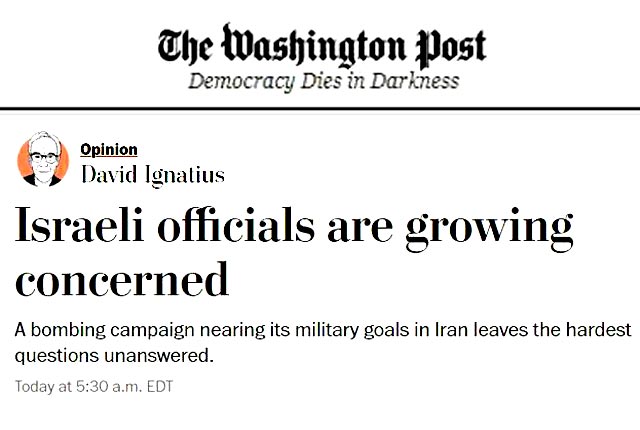Viewport: 640px width, 430px height.
Task: Click the word "growing" in the headline
Action: pos(488,230)
